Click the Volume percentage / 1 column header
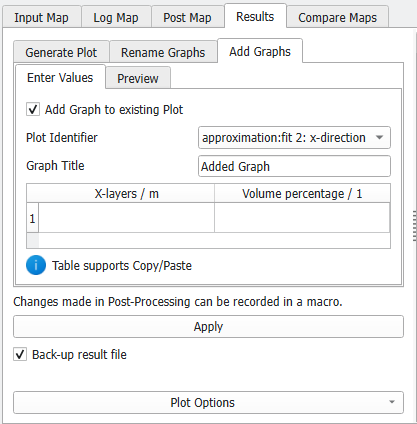The image size is (417, 424). point(302,193)
